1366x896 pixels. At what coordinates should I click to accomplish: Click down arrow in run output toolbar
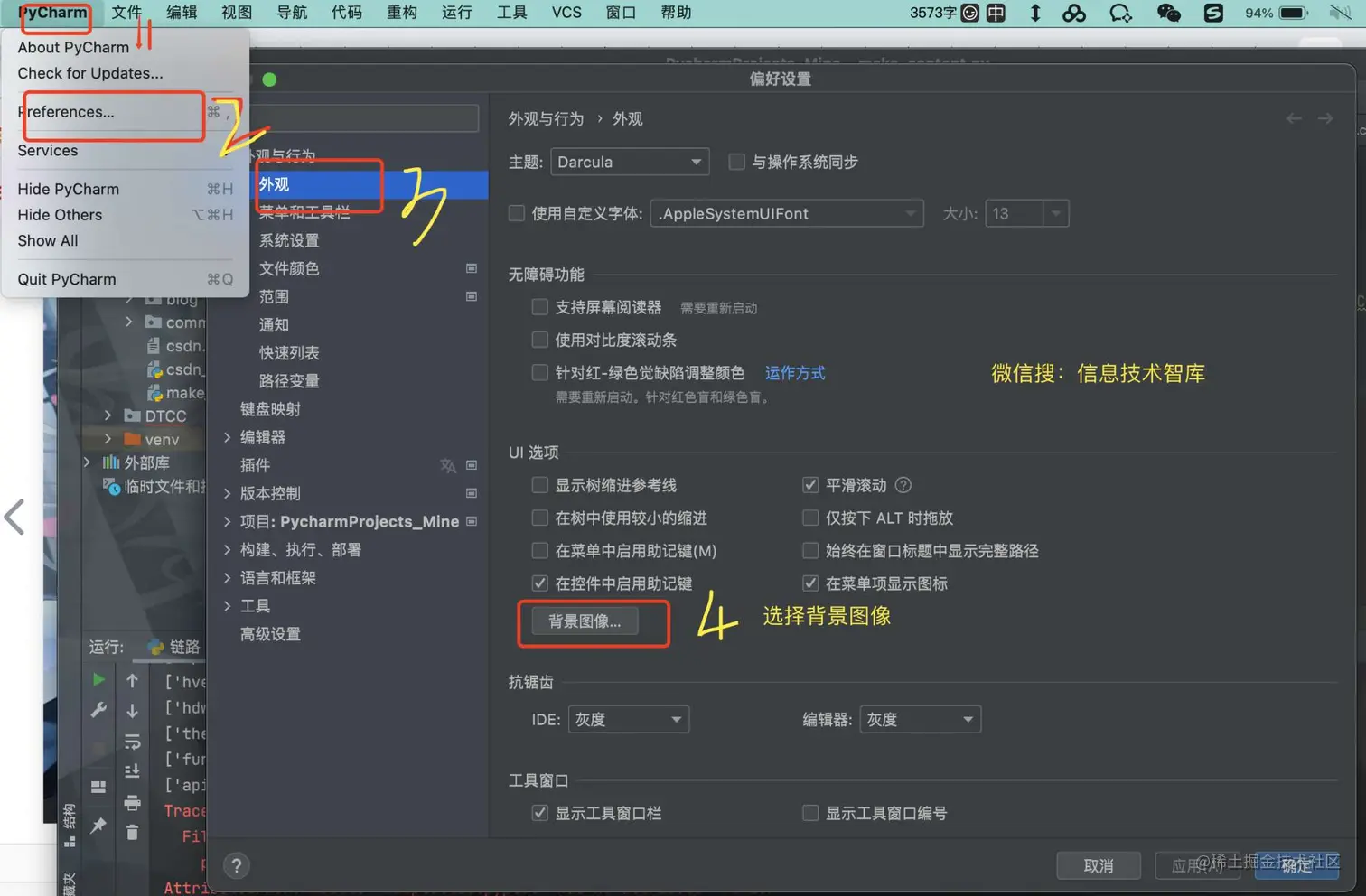point(132,711)
